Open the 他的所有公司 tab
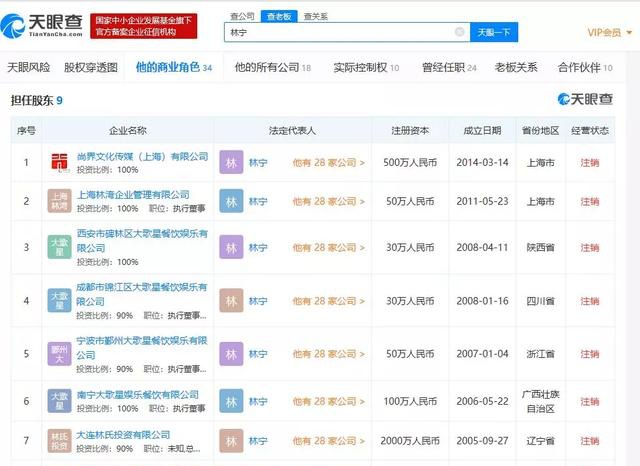Image resolution: width=640 pixels, height=466 pixels. 273,67
